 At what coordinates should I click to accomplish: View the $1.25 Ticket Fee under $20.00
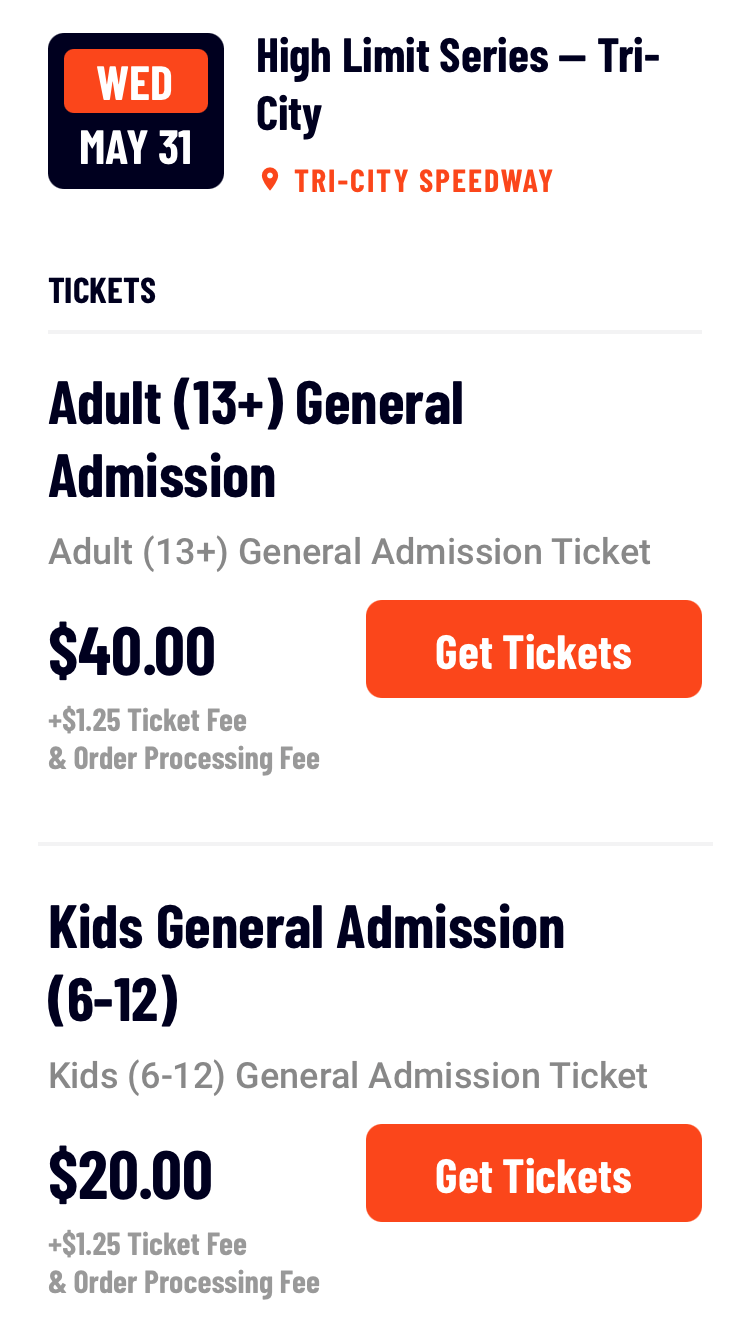[x=148, y=1244]
